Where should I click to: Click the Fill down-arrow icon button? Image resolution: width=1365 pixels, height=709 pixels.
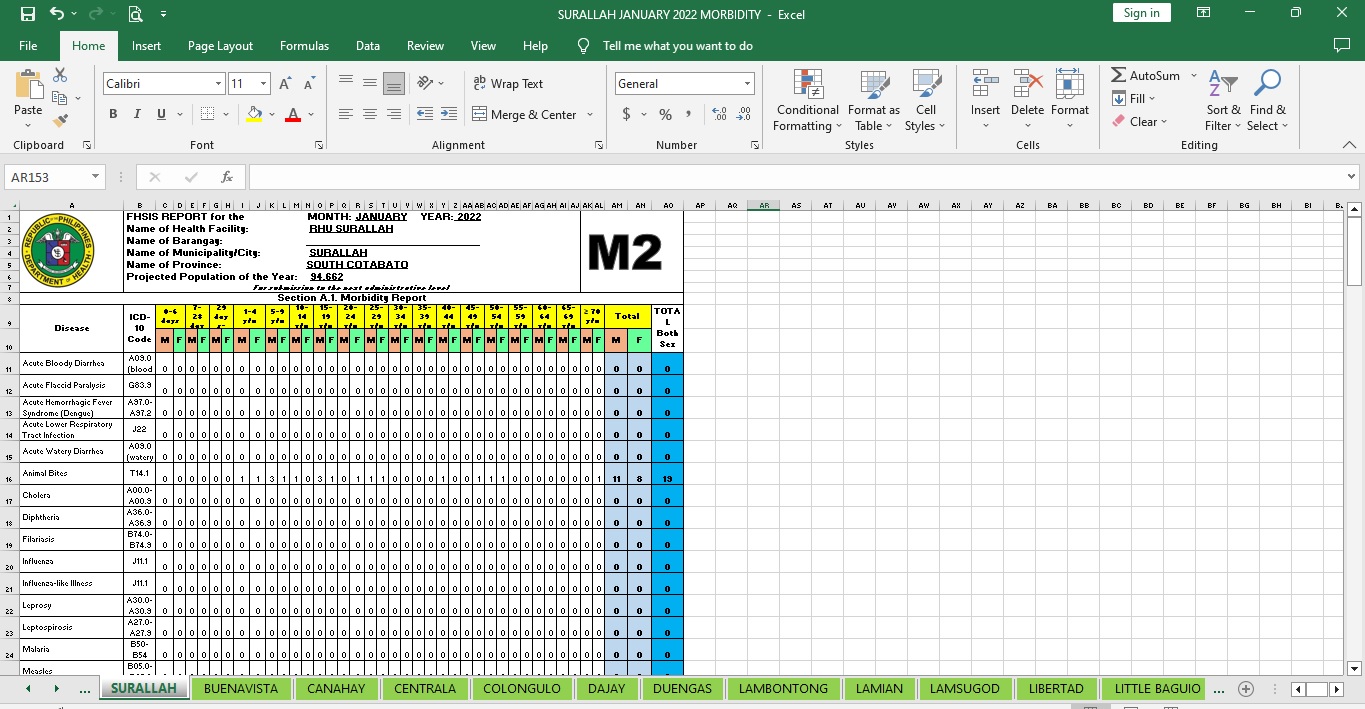(x=1134, y=98)
